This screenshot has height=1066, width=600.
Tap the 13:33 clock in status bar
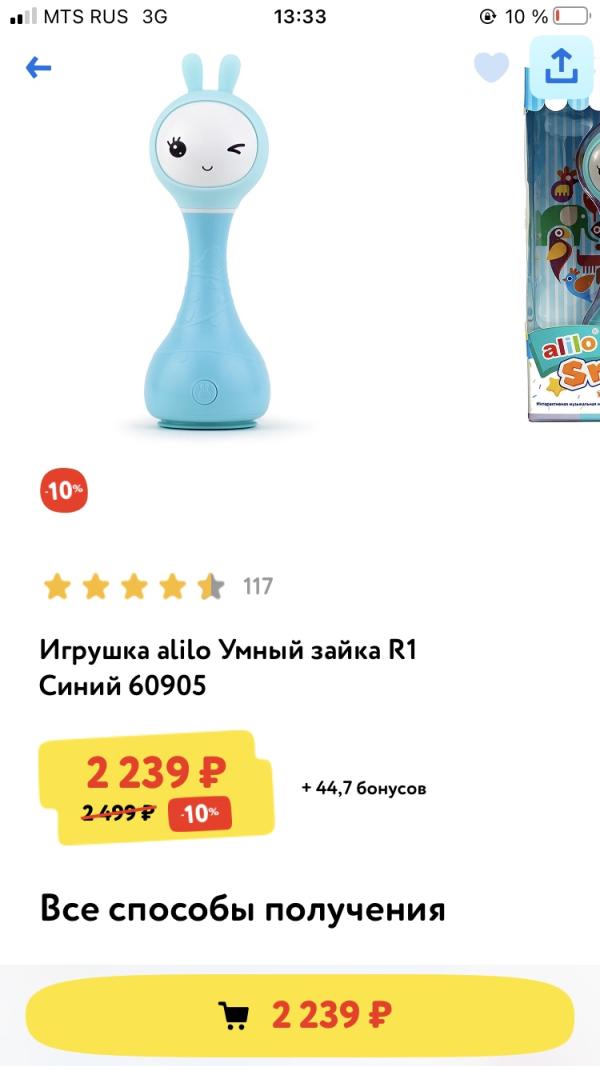coord(300,17)
